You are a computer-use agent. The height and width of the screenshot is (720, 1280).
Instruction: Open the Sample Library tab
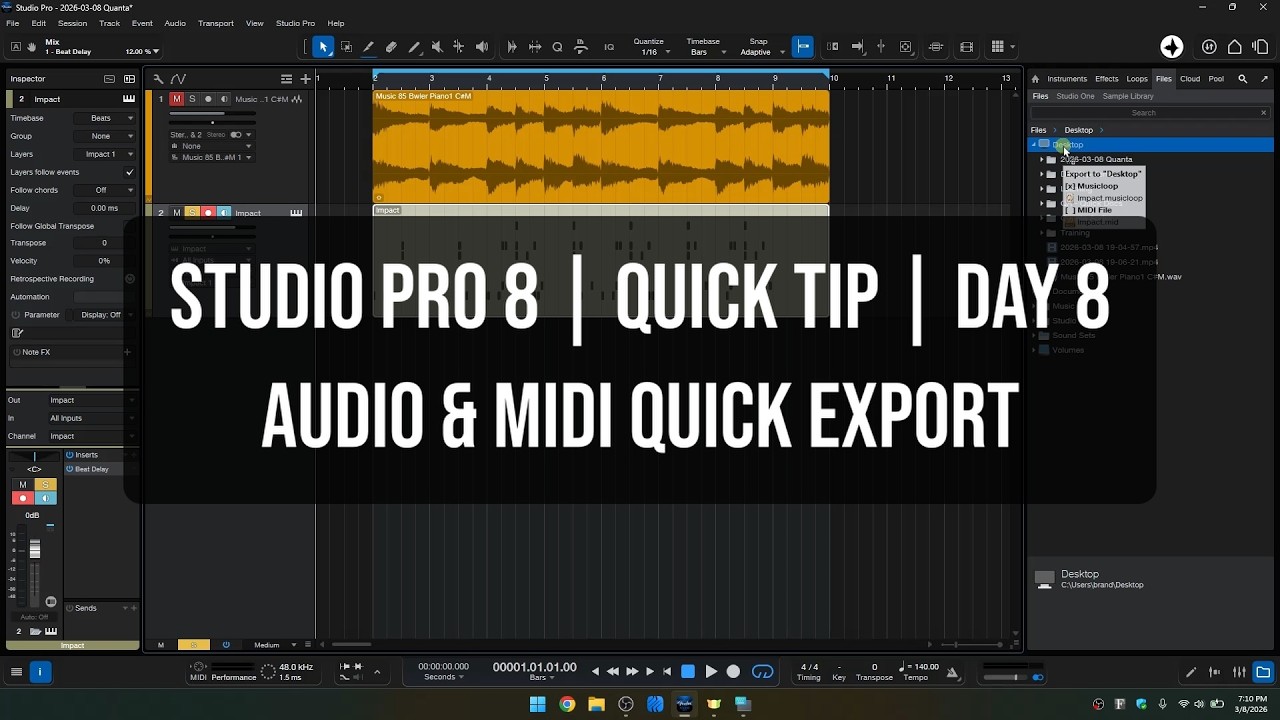pos(1128,96)
